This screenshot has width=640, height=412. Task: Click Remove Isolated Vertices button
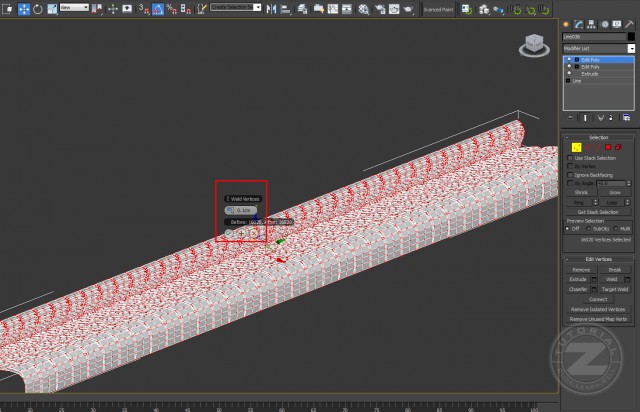click(x=598, y=310)
